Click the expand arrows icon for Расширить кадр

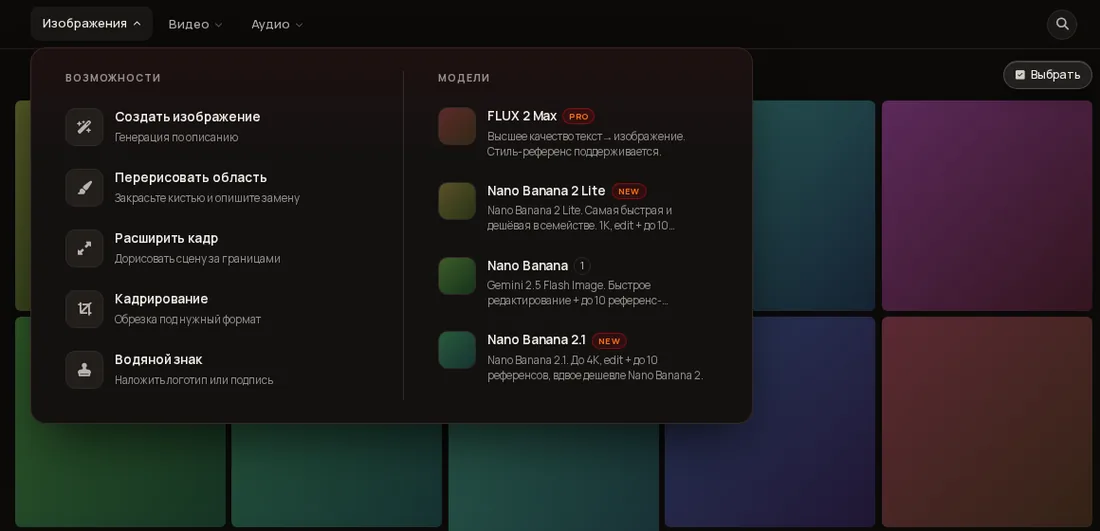pos(84,248)
